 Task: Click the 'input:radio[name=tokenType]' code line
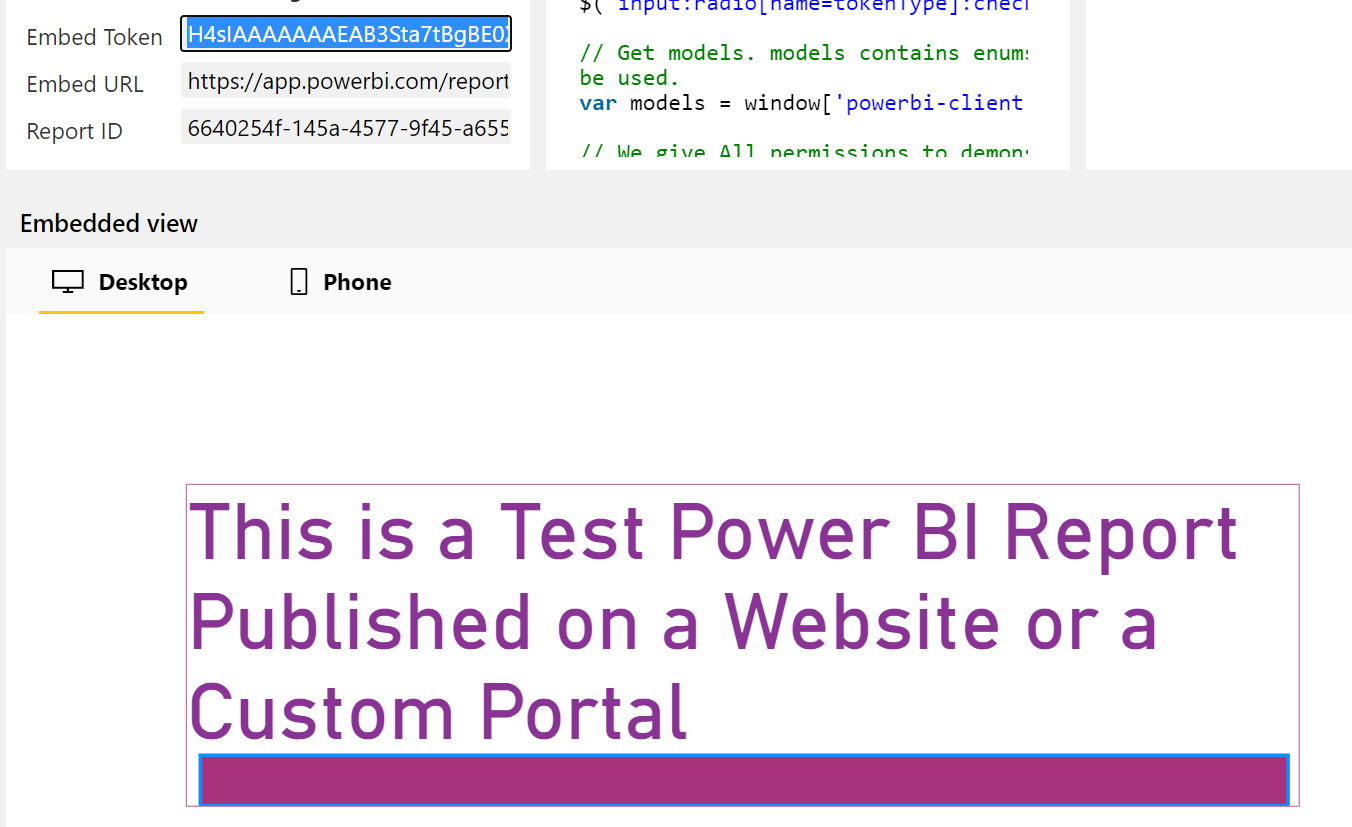[x=804, y=5]
